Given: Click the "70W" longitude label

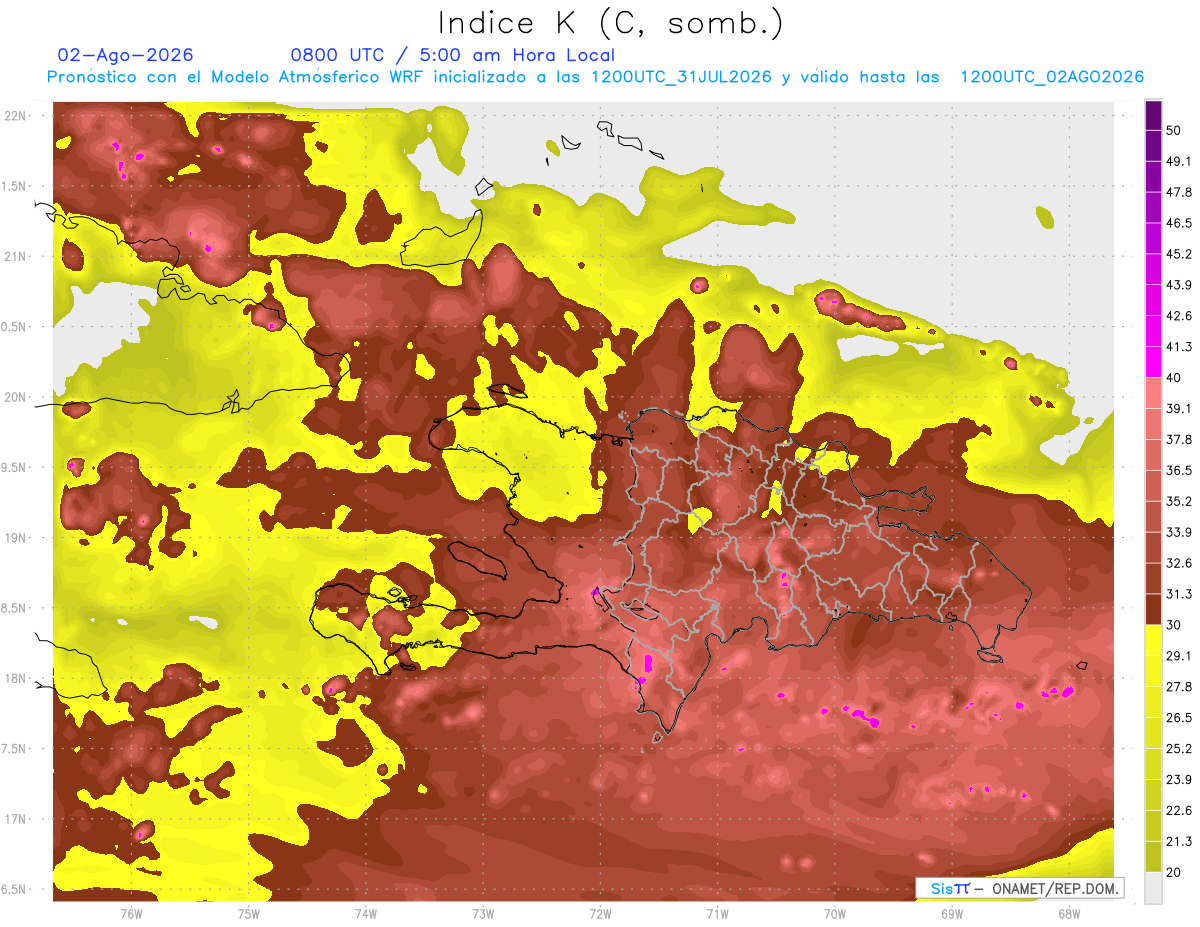Looking at the screenshot, I should (x=834, y=914).
